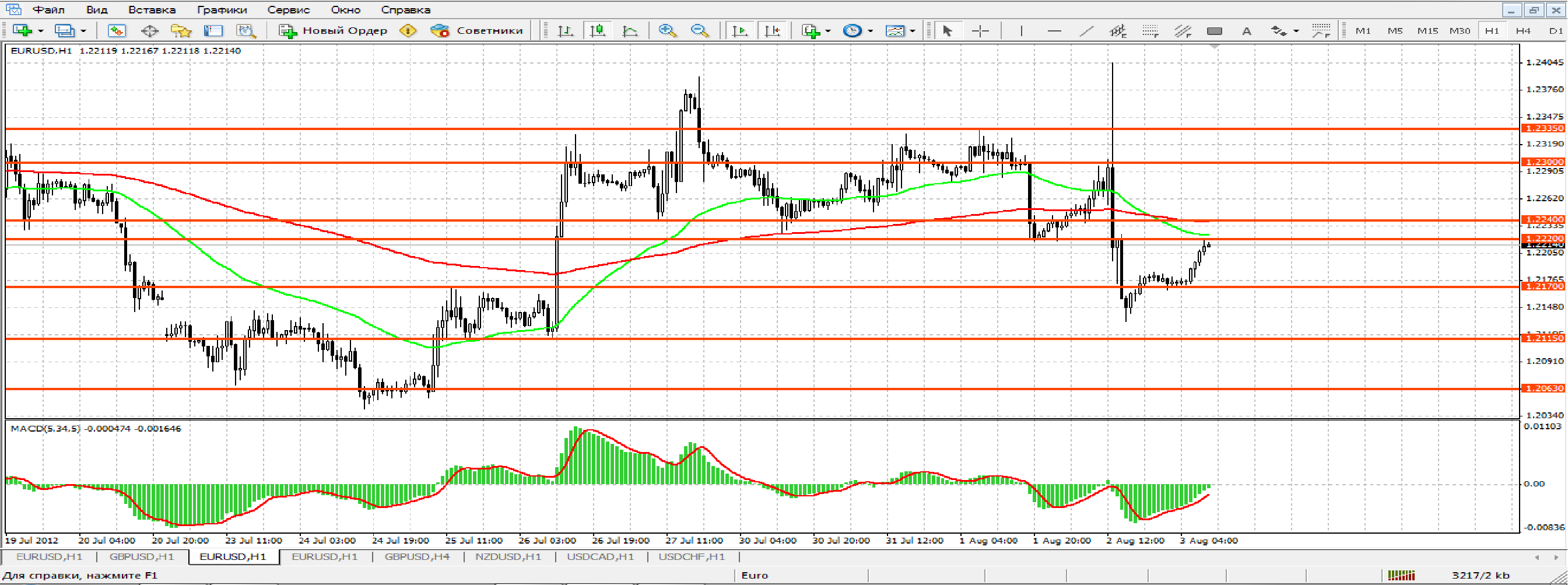Pick the Fibonacci retracement tool

(1150, 30)
